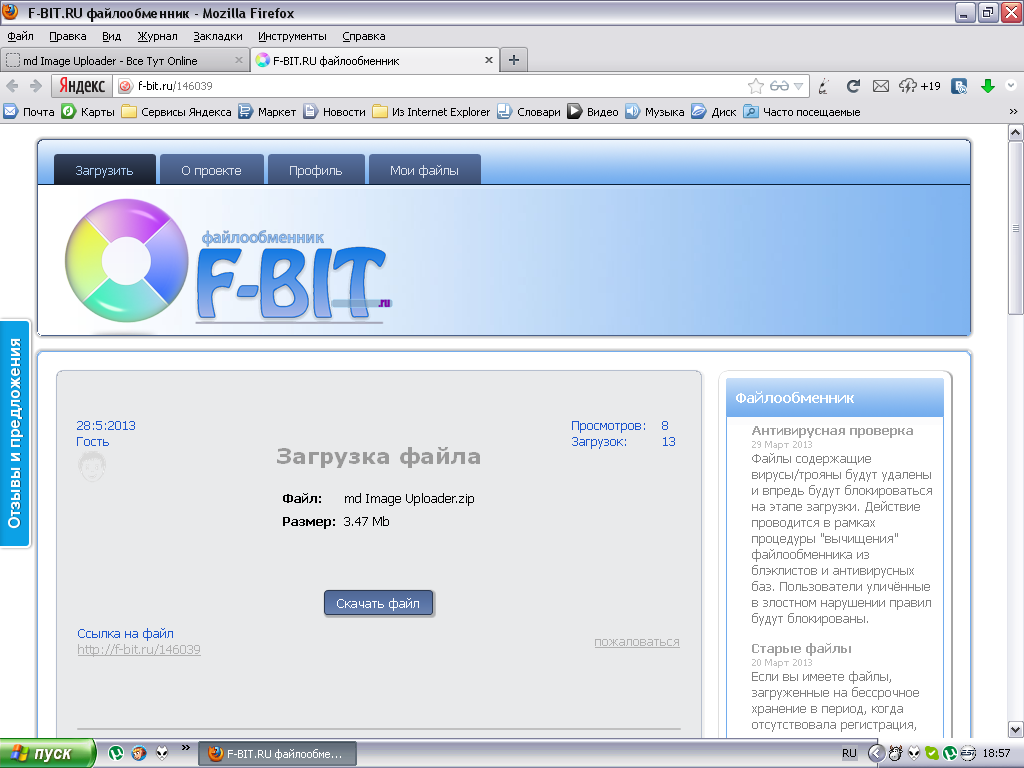
Task: Bookmark this page with the star icon
Action: coord(756,86)
